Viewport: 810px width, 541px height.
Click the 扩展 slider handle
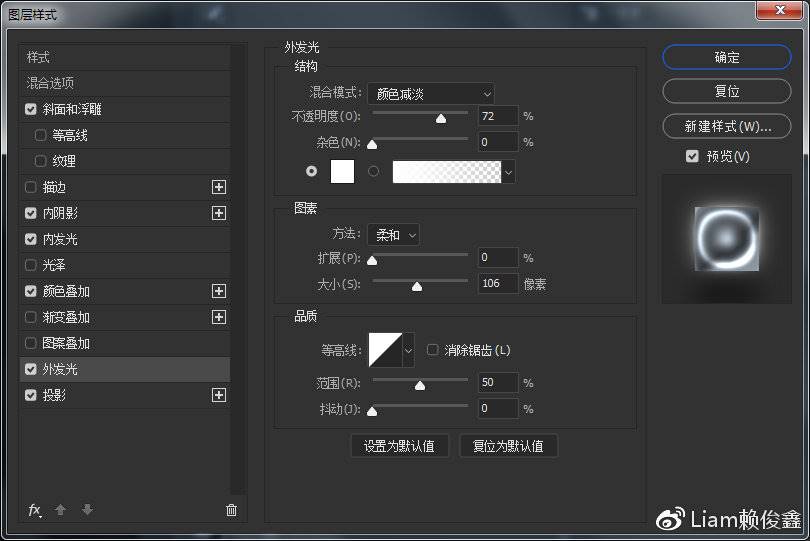372,260
